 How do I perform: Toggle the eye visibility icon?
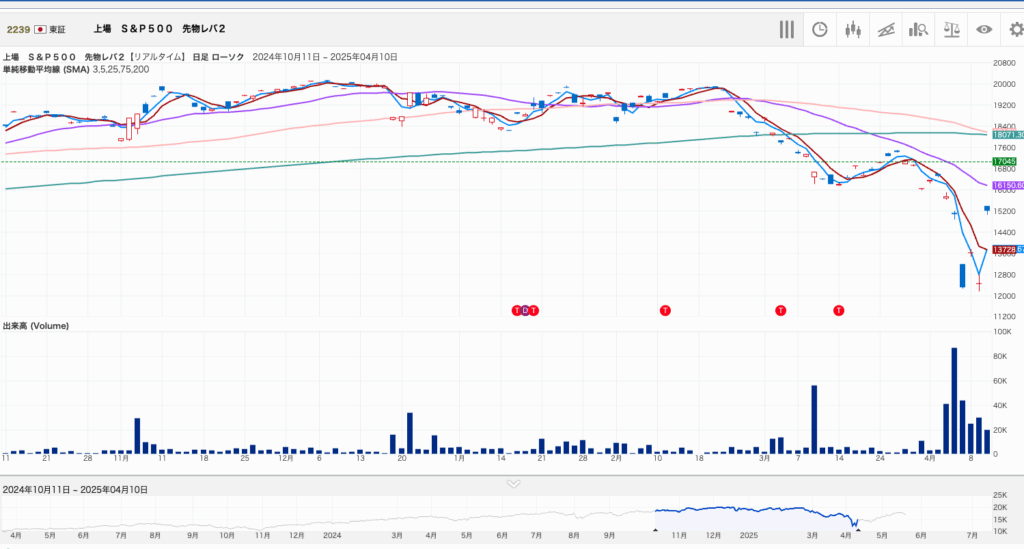pyautogui.click(x=984, y=29)
